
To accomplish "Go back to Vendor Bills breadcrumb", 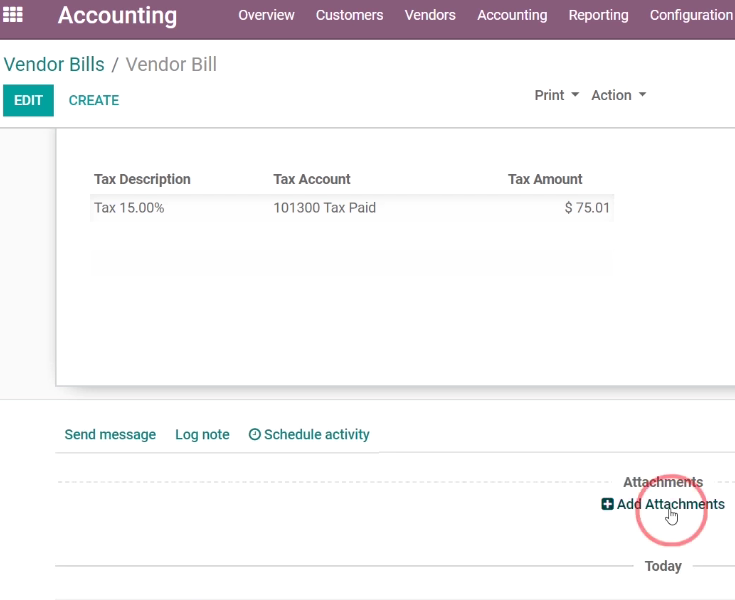I will click(x=54, y=65).
